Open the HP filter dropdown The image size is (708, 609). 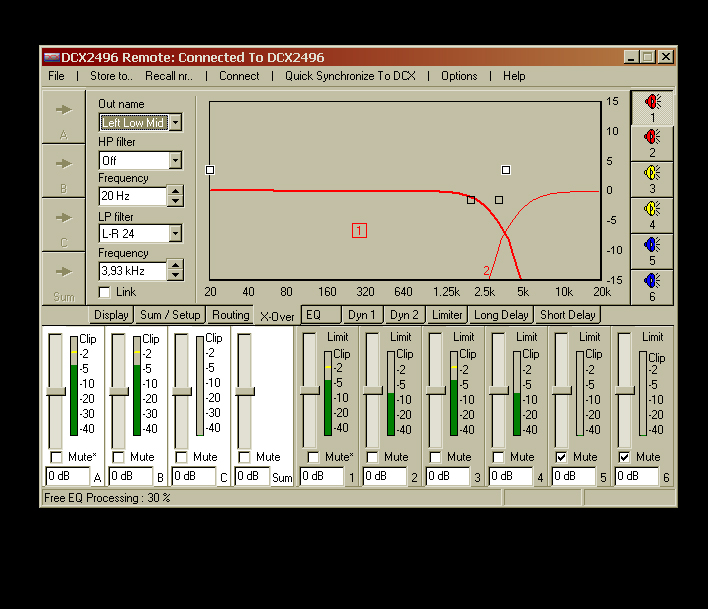click(175, 160)
